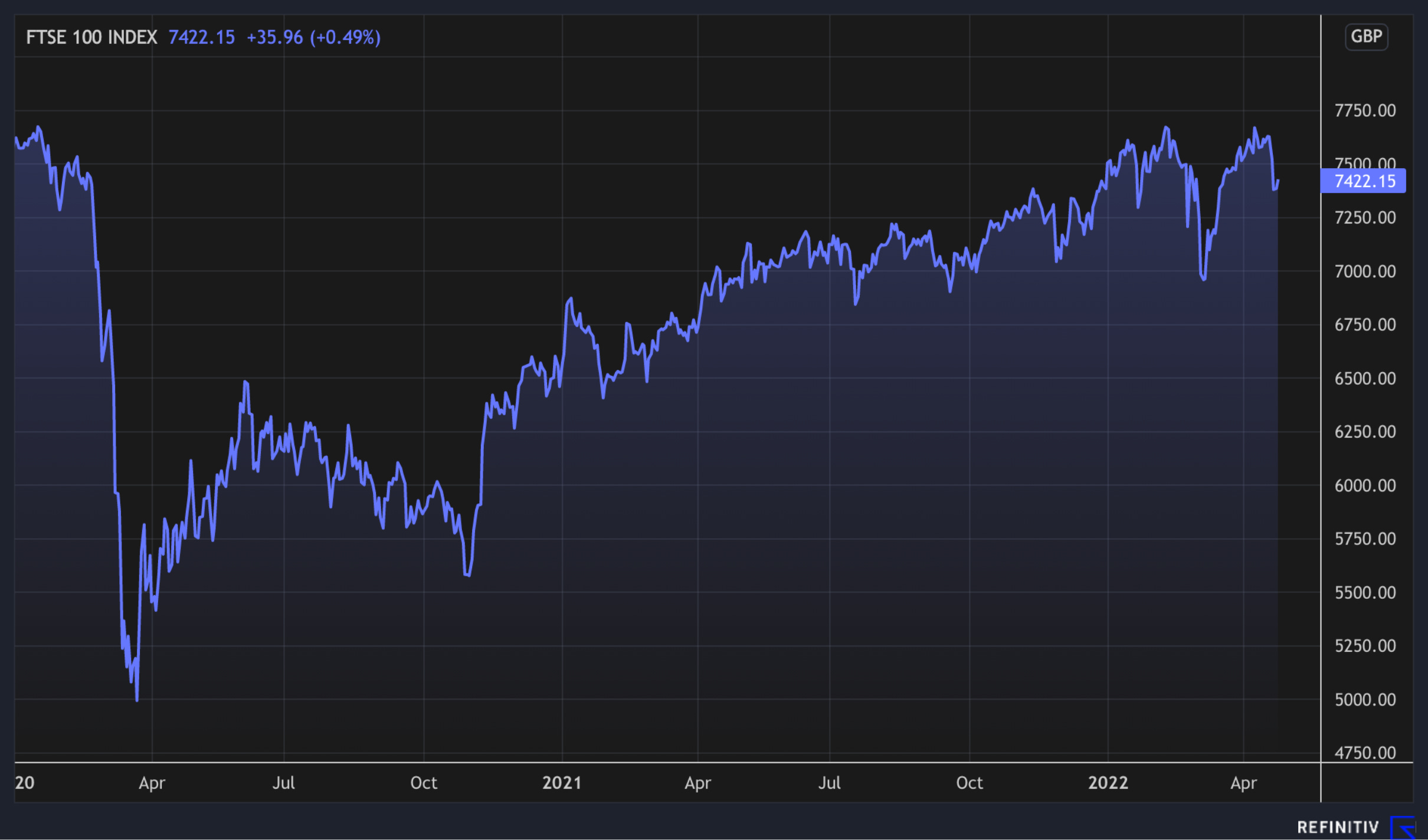This screenshot has width=1428, height=840.
Task: Click the 6500.00 price axis label
Action: pyautogui.click(x=1365, y=378)
